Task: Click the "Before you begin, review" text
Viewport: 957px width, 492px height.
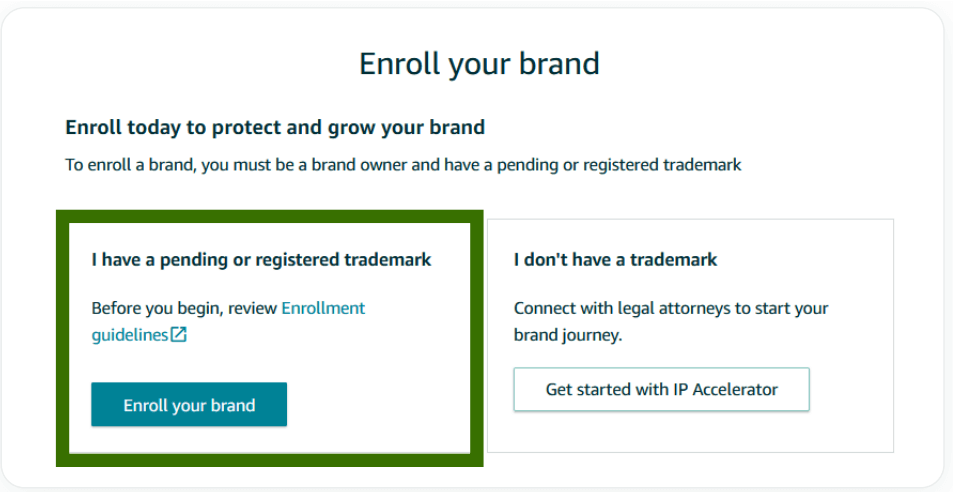Action: [x=184, y=308]
